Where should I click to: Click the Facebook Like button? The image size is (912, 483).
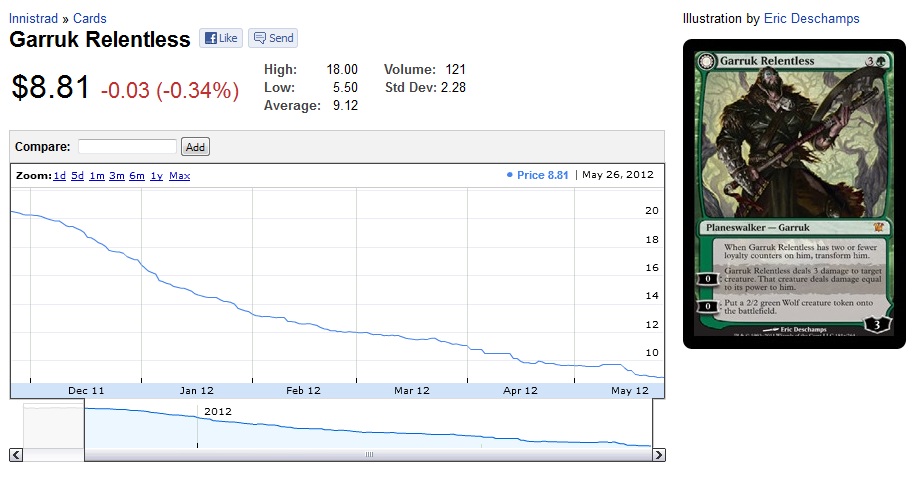click(x=221, y=38)
